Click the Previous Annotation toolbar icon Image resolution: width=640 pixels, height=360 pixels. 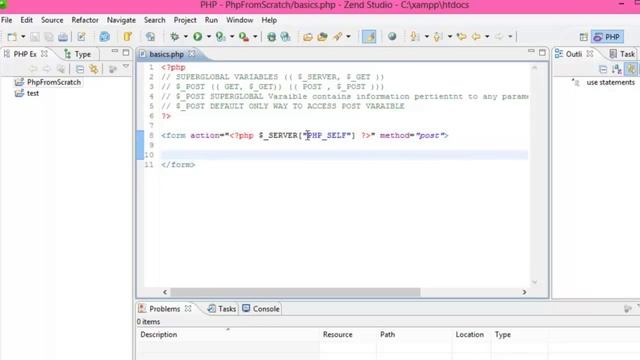pos(438,37)
